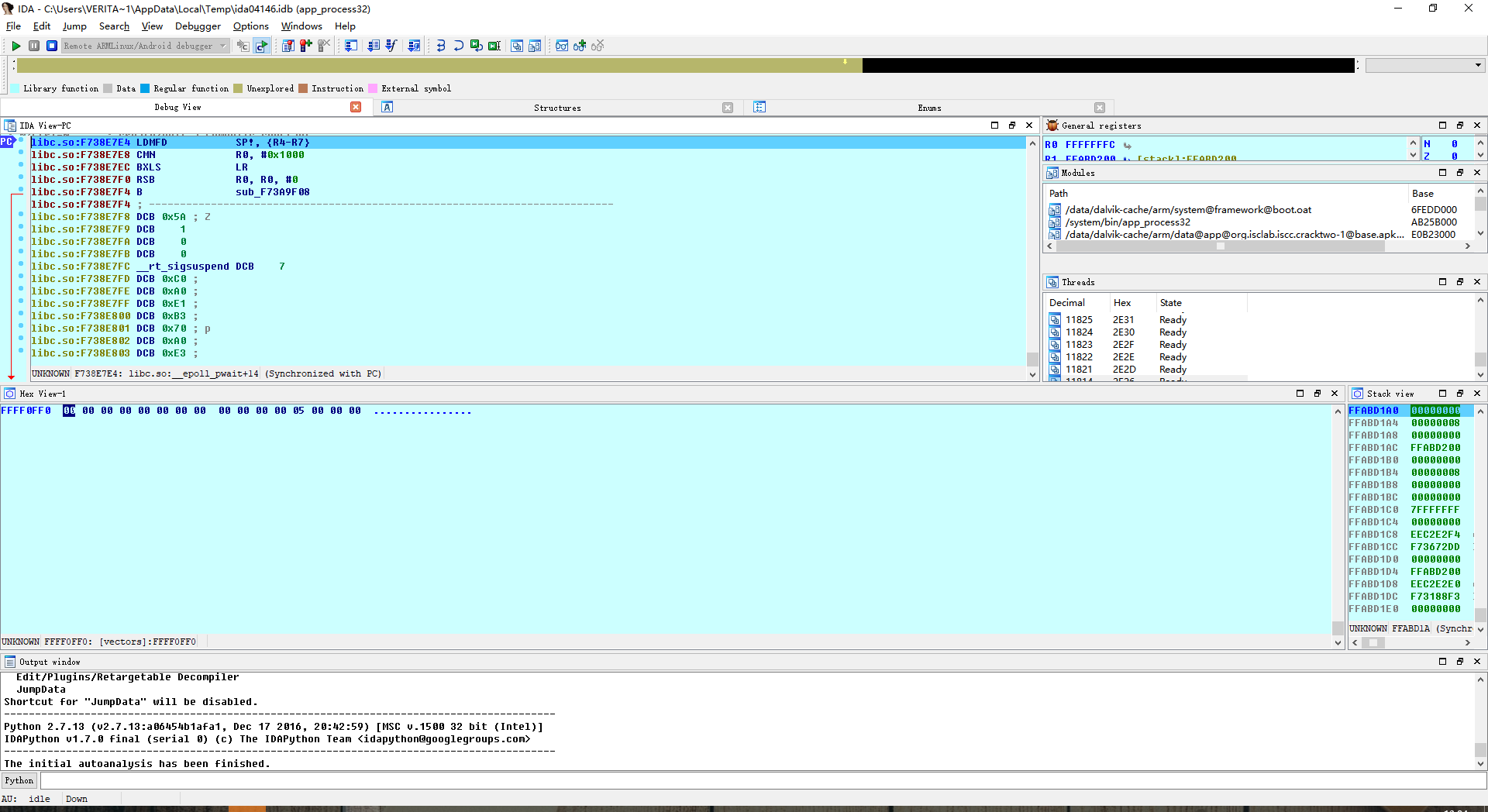Select thread 11823 in Threads list
1488x812 pixels.
click(1147, 345)
